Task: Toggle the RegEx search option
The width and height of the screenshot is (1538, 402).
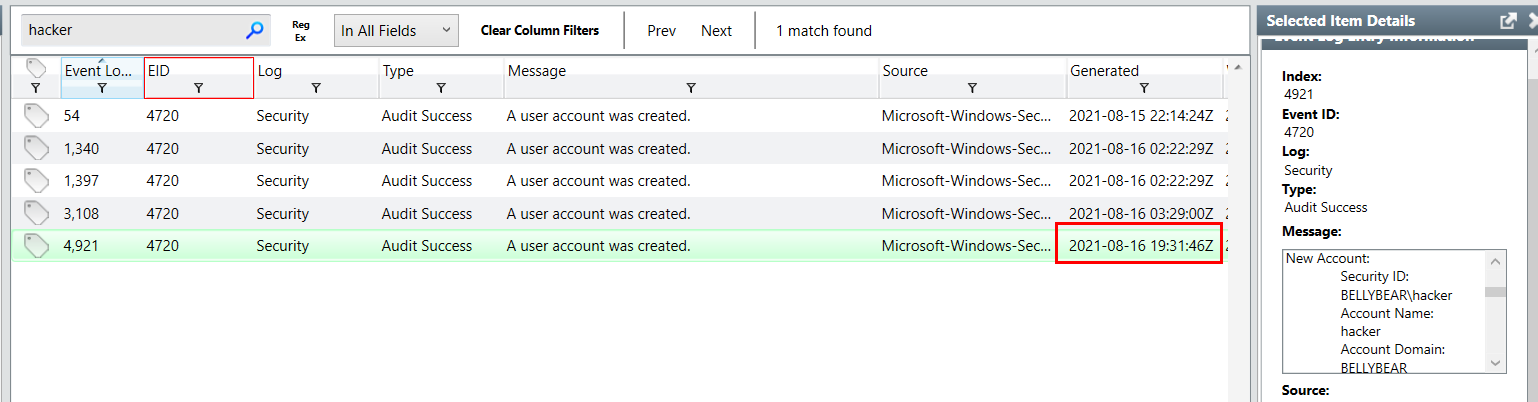Action: pos(300,31)
